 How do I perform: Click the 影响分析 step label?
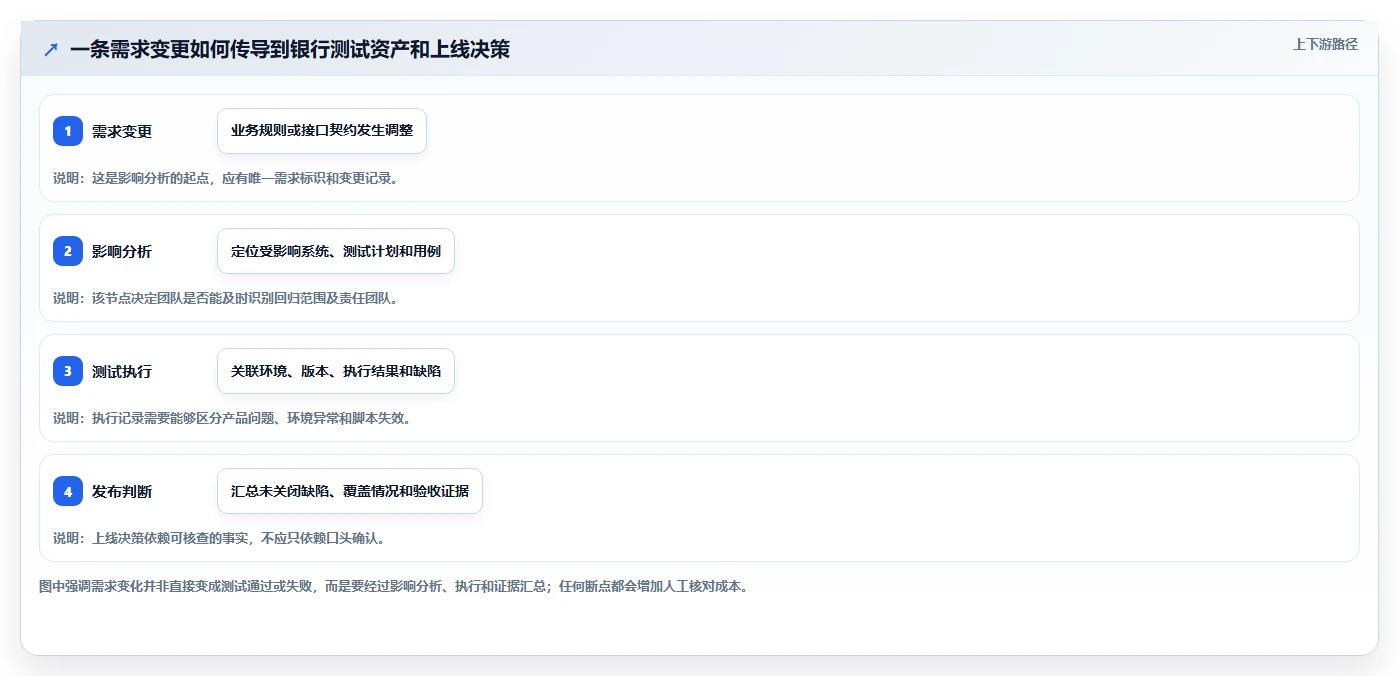pos(122,251)
